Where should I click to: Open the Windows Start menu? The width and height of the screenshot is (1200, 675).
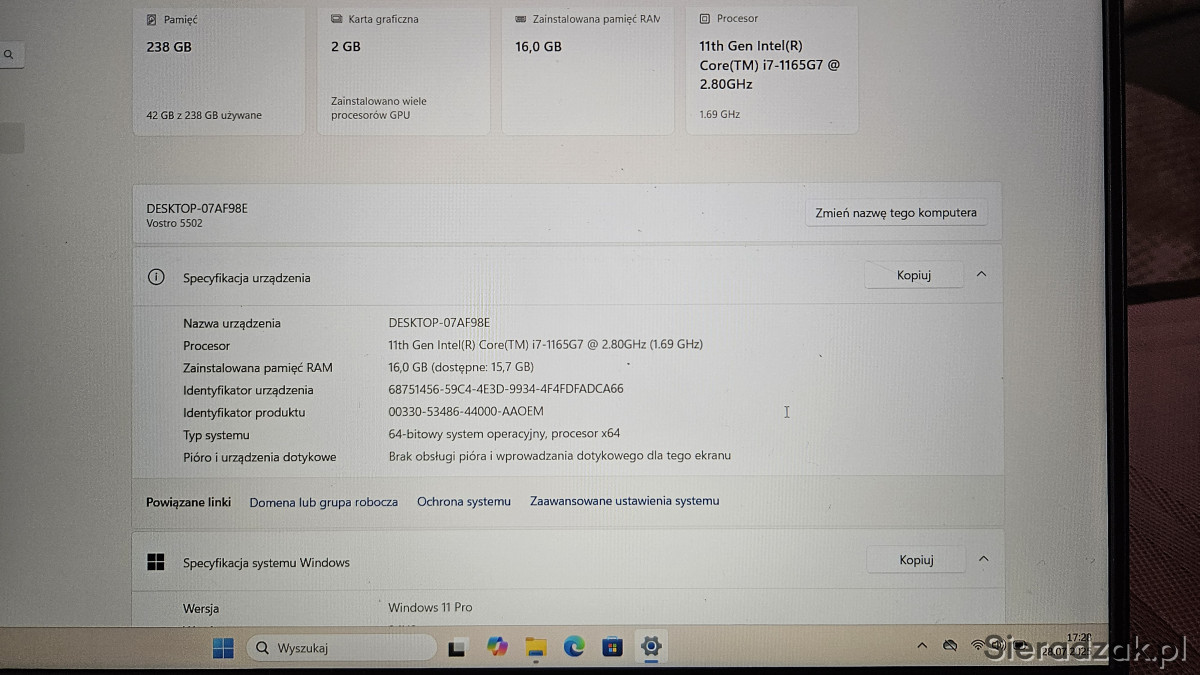[223, 648]
